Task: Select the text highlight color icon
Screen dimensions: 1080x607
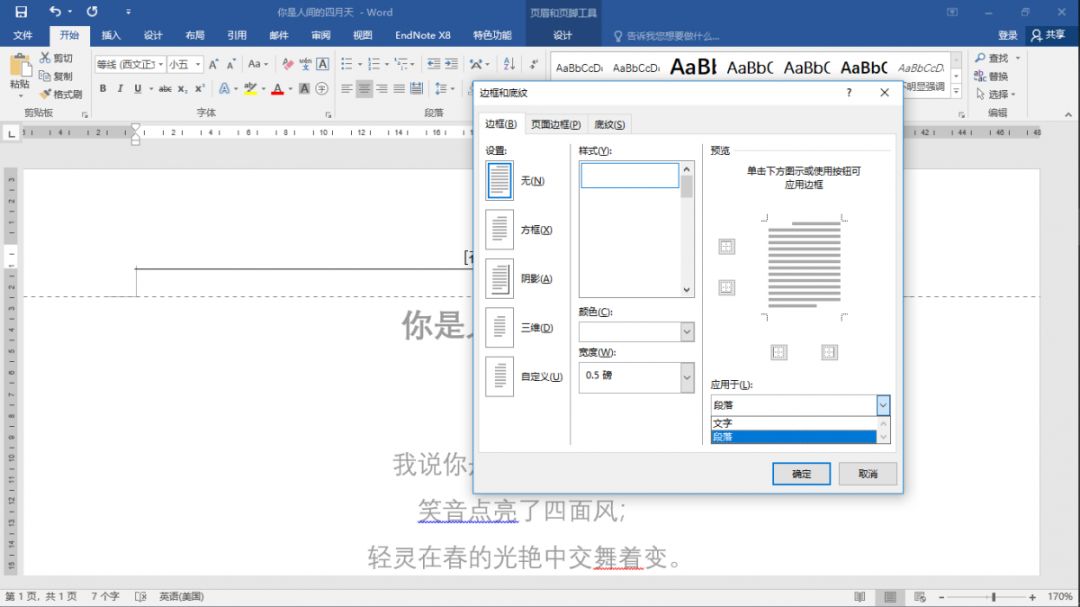Action: point(248,88)
